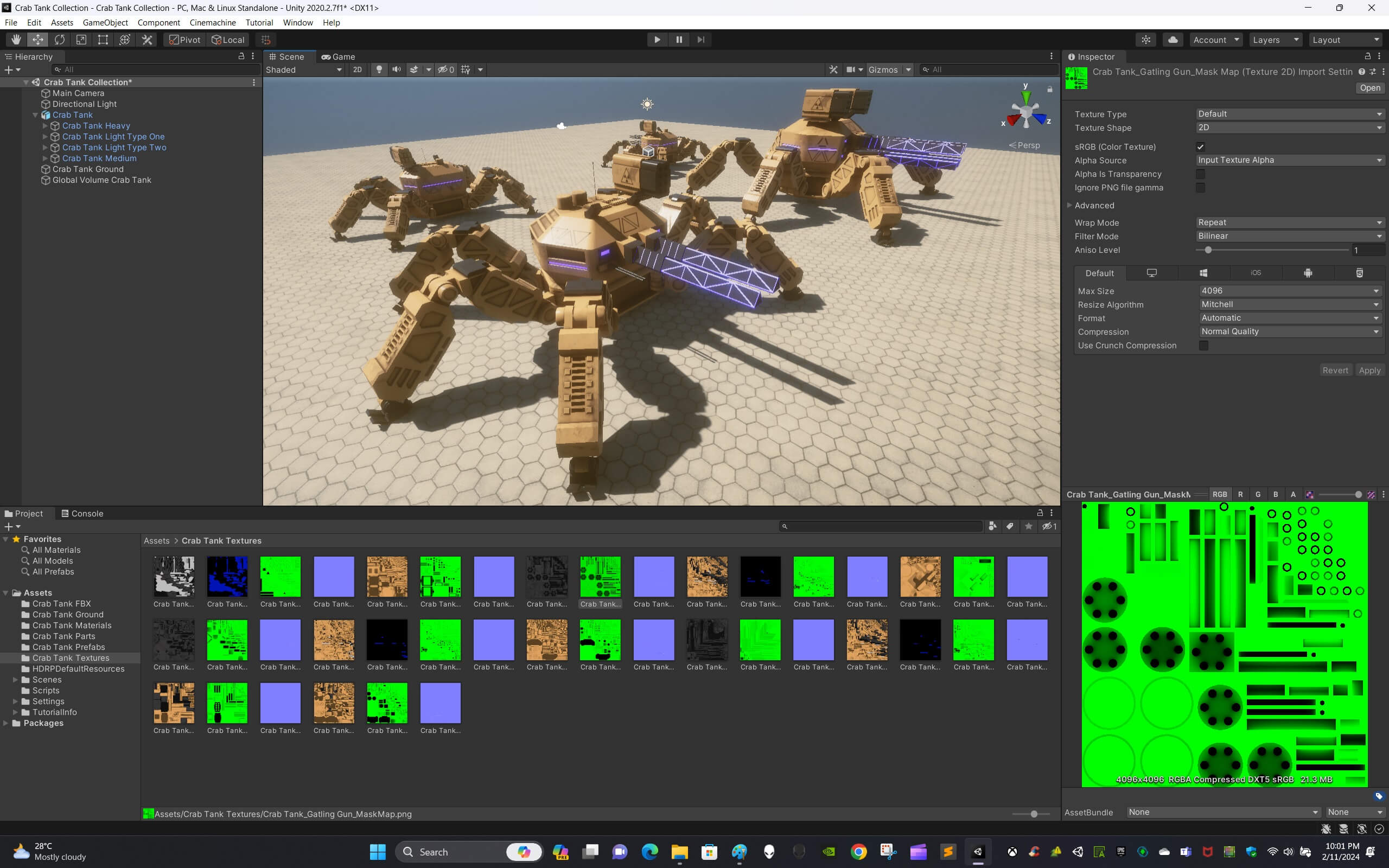Click the Apply button
Viewport: 1389px width, 868px height.
coord(1369,371)
